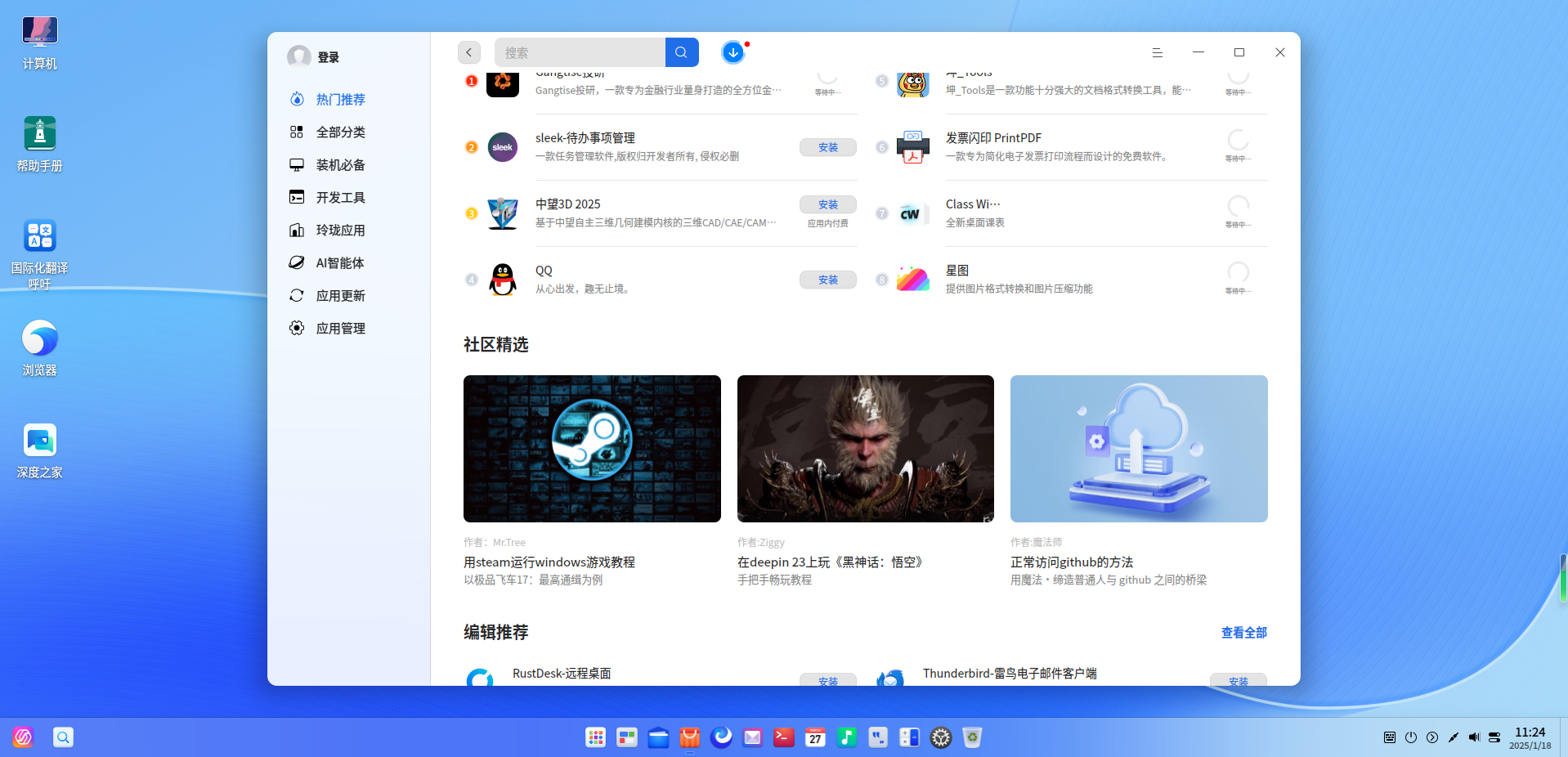Open 帮助手册 desktop icon
The image size is (1568, 757).
coord(39,145)
